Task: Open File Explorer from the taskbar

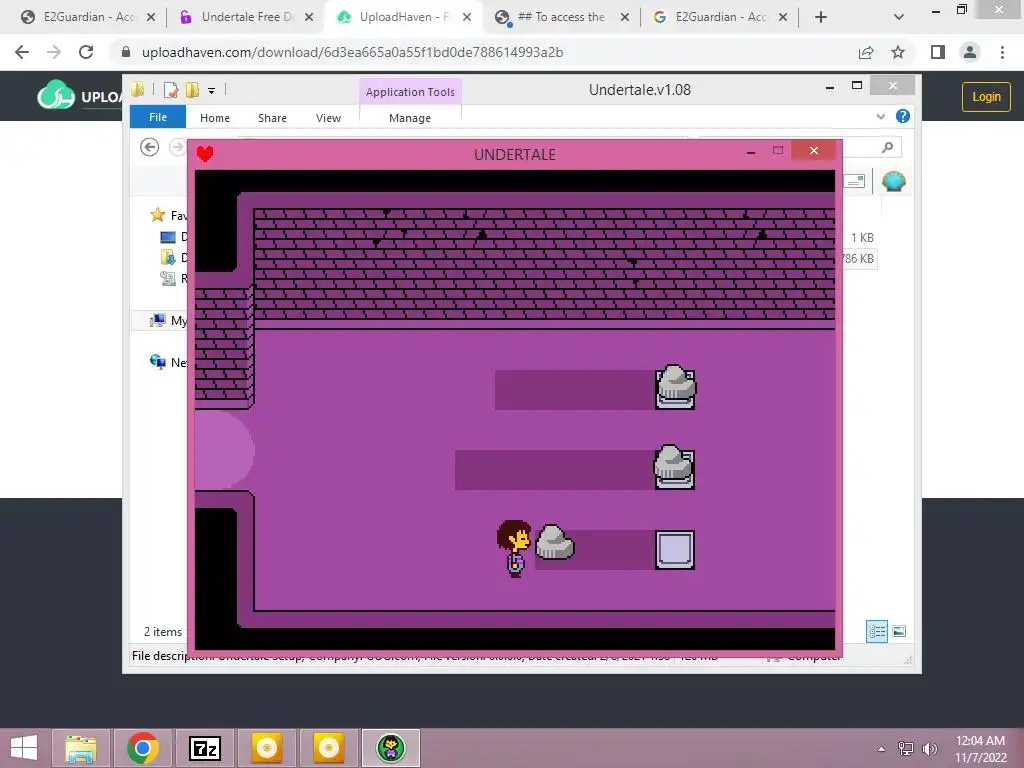Action: 81,748
